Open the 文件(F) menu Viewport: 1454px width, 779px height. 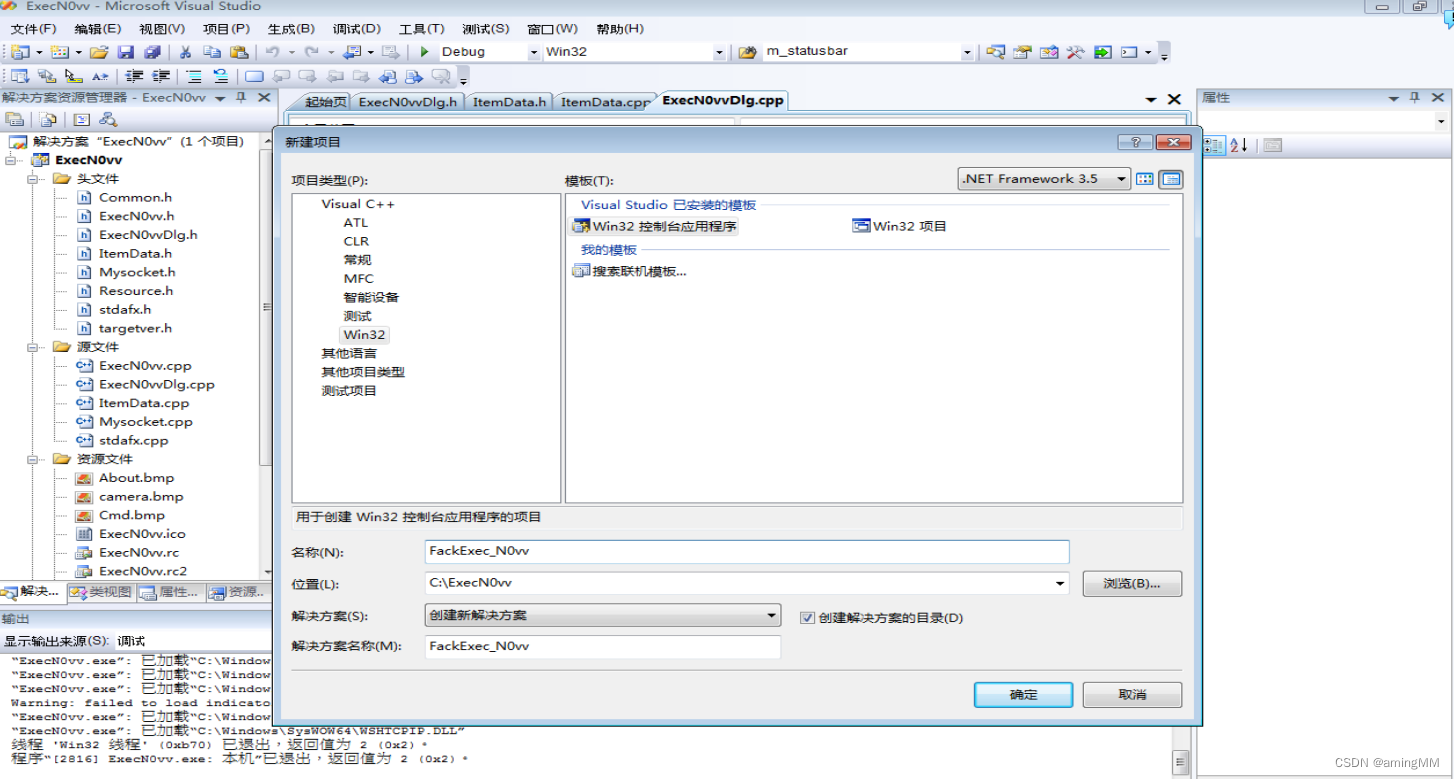34,29
